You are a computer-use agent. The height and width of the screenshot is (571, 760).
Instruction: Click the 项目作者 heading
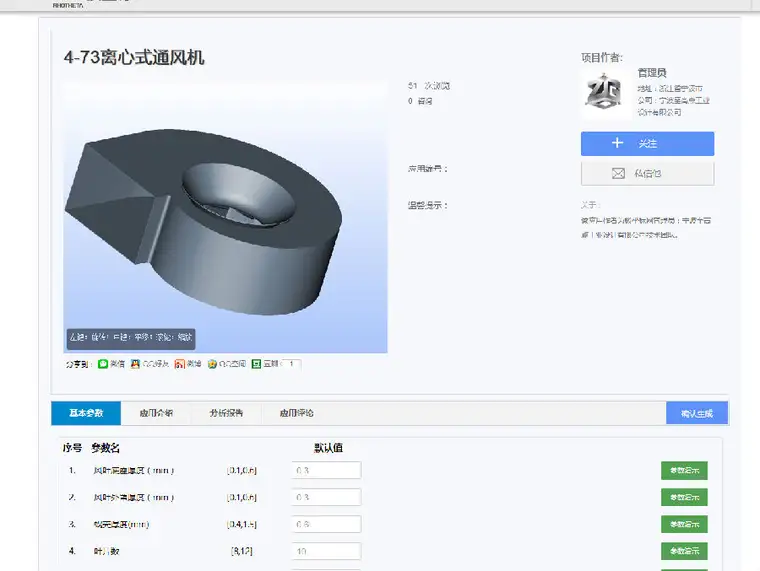click(602, 58)
